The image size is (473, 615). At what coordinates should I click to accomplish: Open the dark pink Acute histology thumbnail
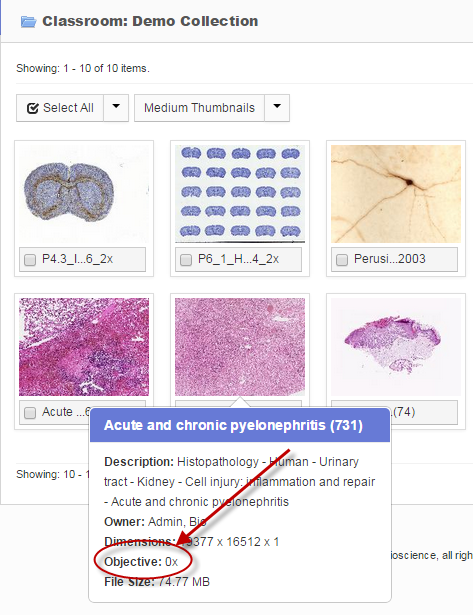click(84, 347)
